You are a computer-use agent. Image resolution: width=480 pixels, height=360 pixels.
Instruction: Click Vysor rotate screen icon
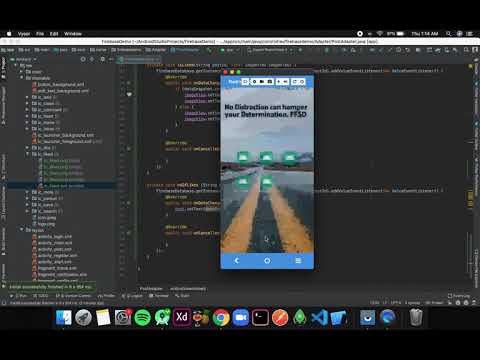coord(295,81)
